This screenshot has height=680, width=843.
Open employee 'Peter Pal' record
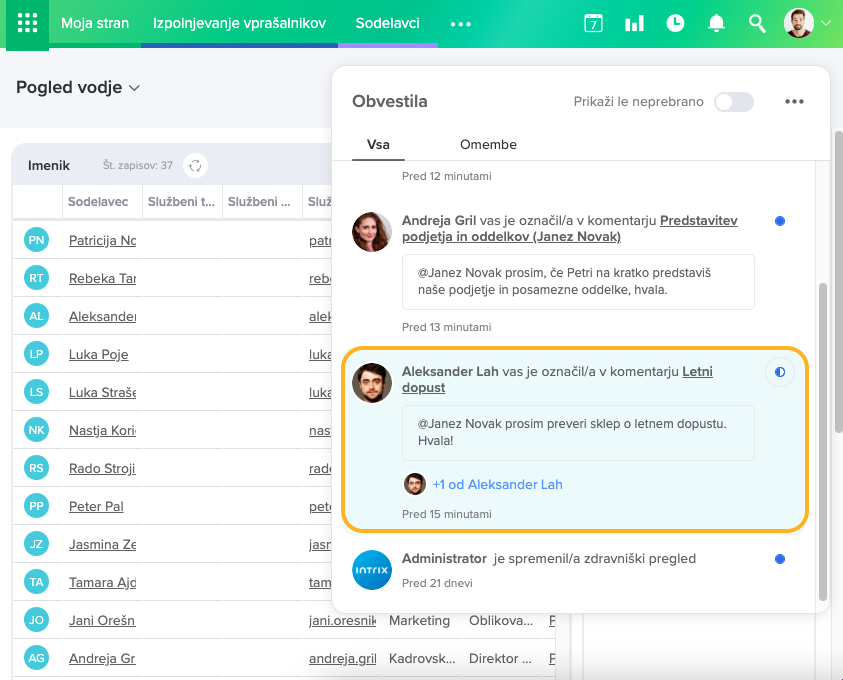tap(96, 507)
